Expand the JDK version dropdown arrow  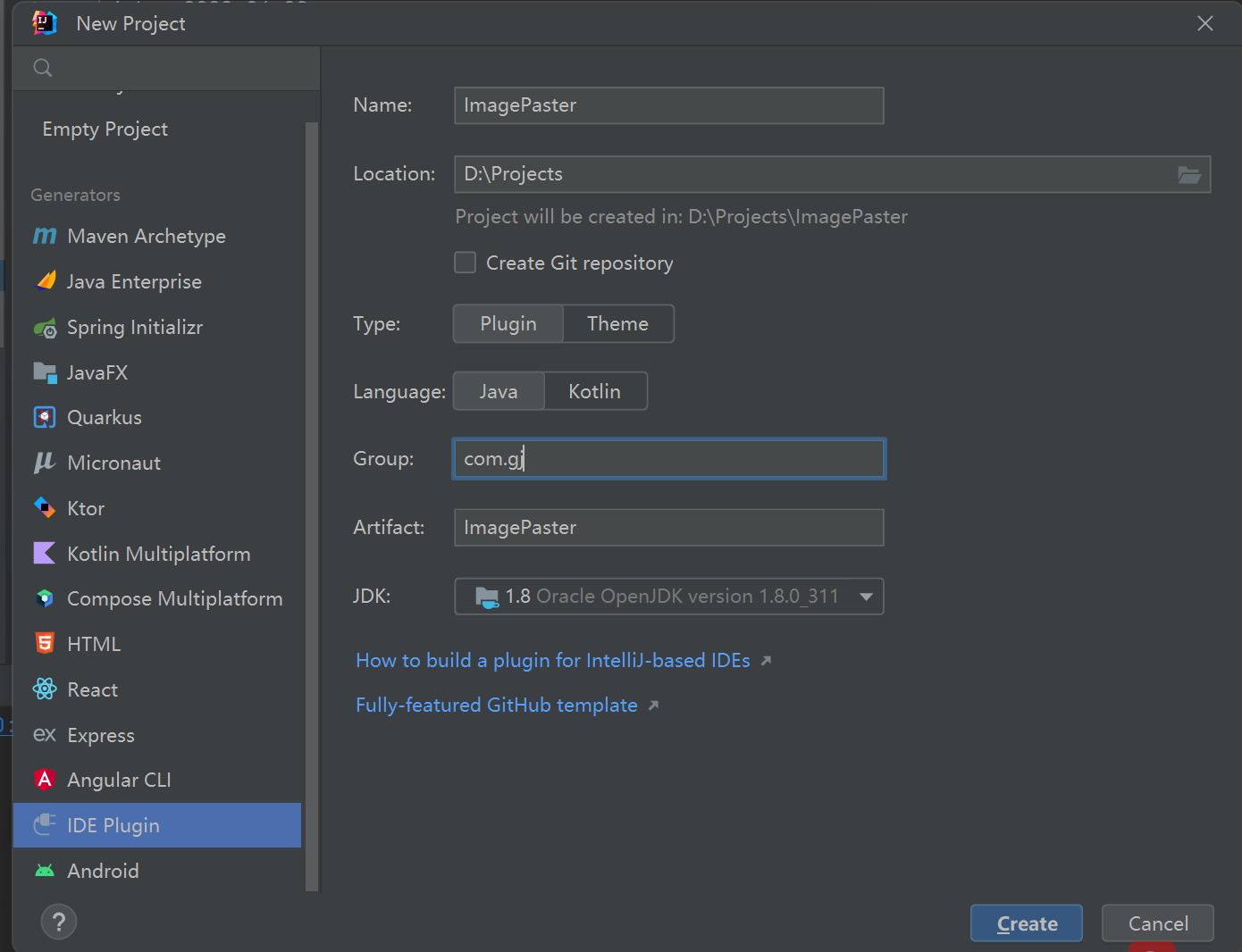click(x=866, y=597)
